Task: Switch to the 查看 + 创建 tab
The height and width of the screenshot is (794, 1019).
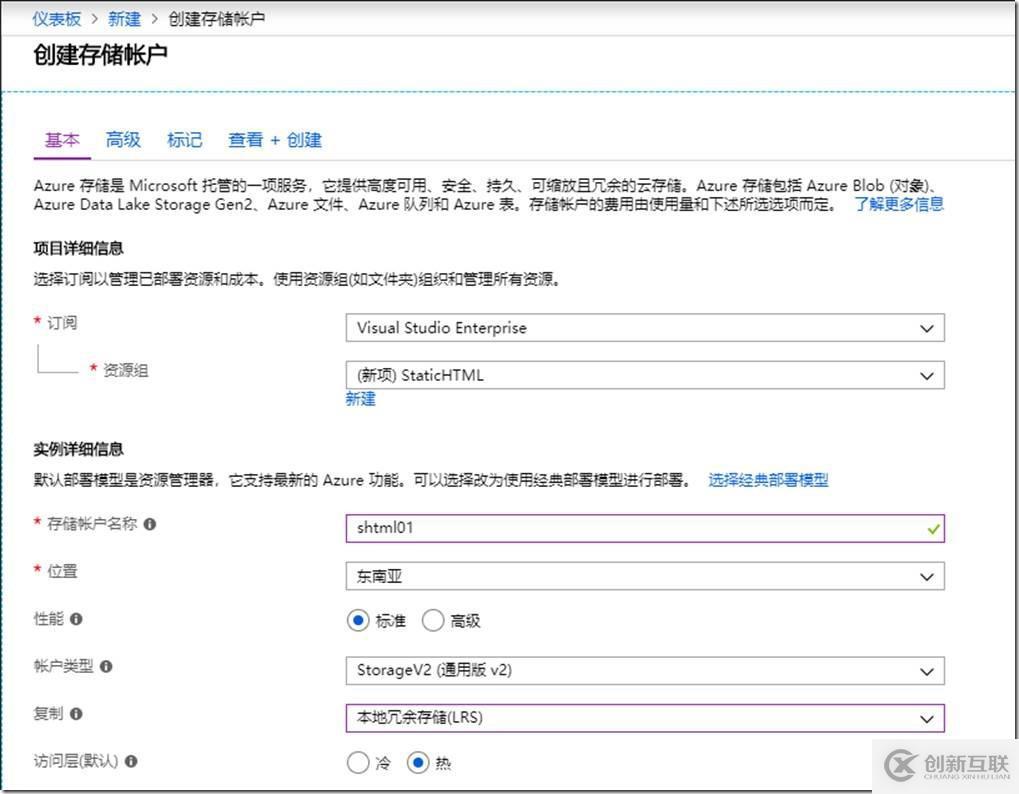Action: 274,140
